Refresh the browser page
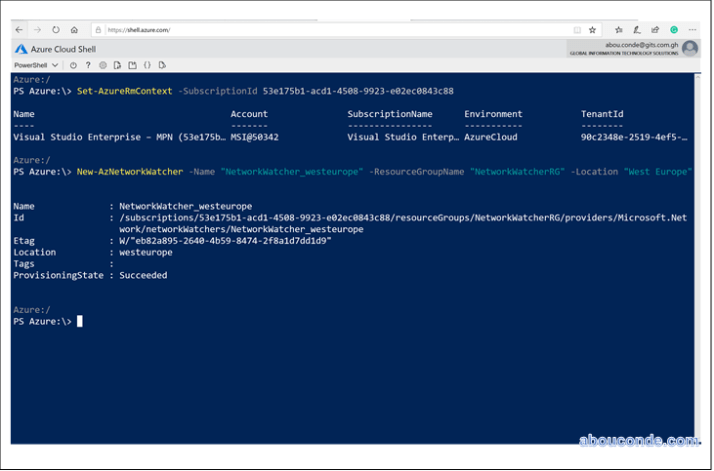This screenshot has width=714, height=471. [x=55, y=30]
